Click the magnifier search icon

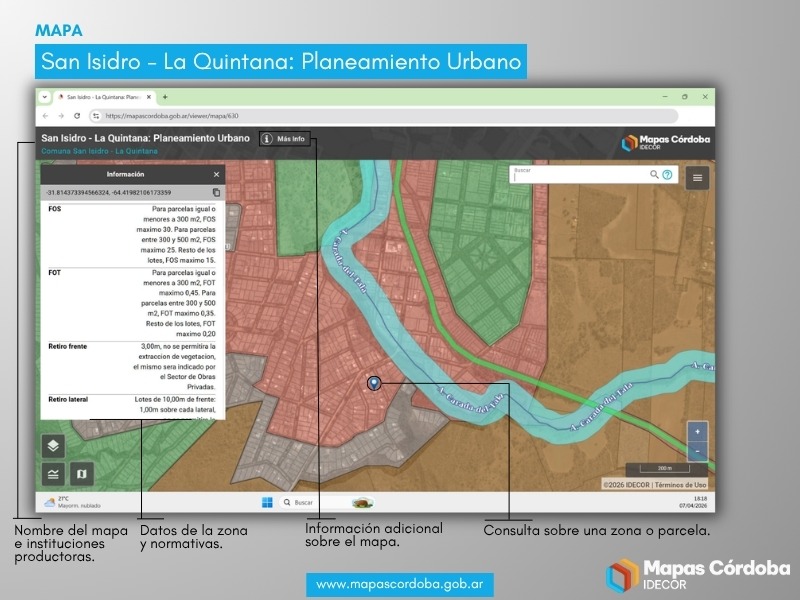[x=655, y=174]
